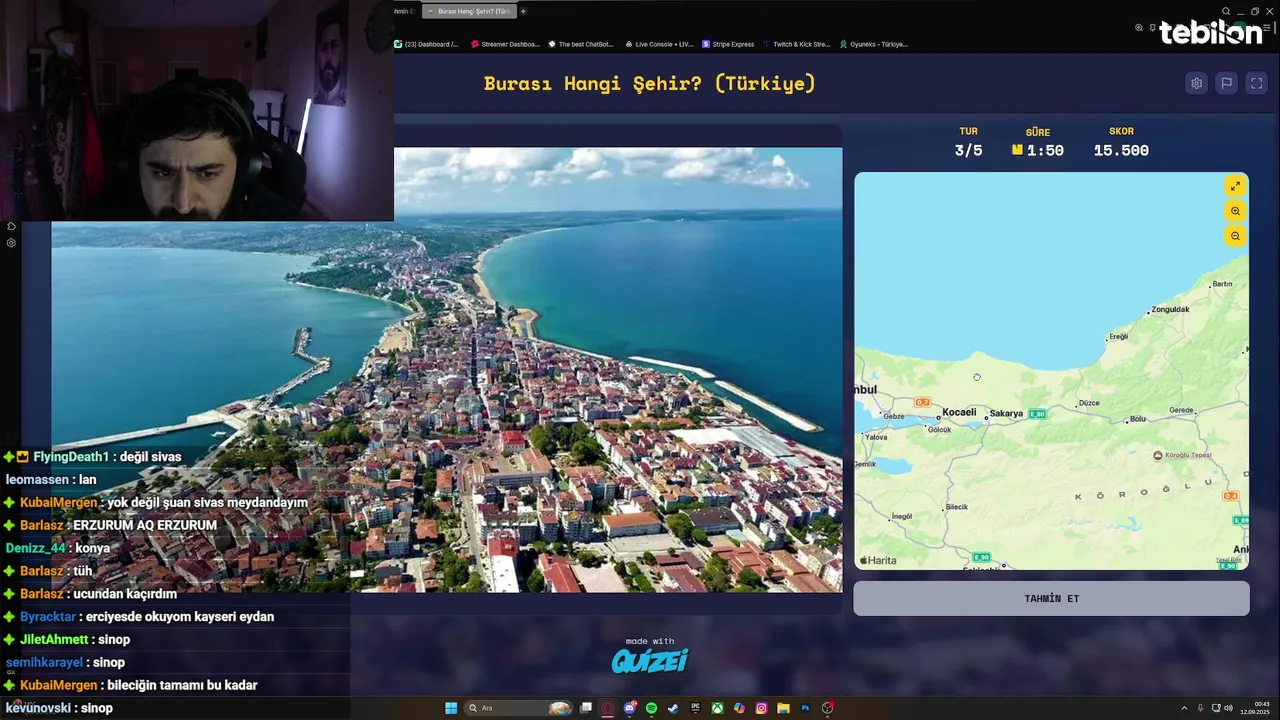Image resolution: width=1280 pixels, height=720 pixels.
Task: Open the clock and date flyout
Action: coord(1256,708)
